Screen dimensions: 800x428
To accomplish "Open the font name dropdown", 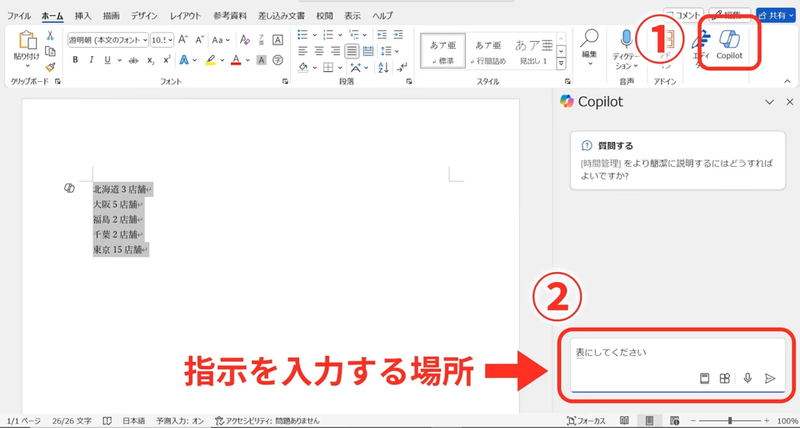I will click(x=145, y=40).
